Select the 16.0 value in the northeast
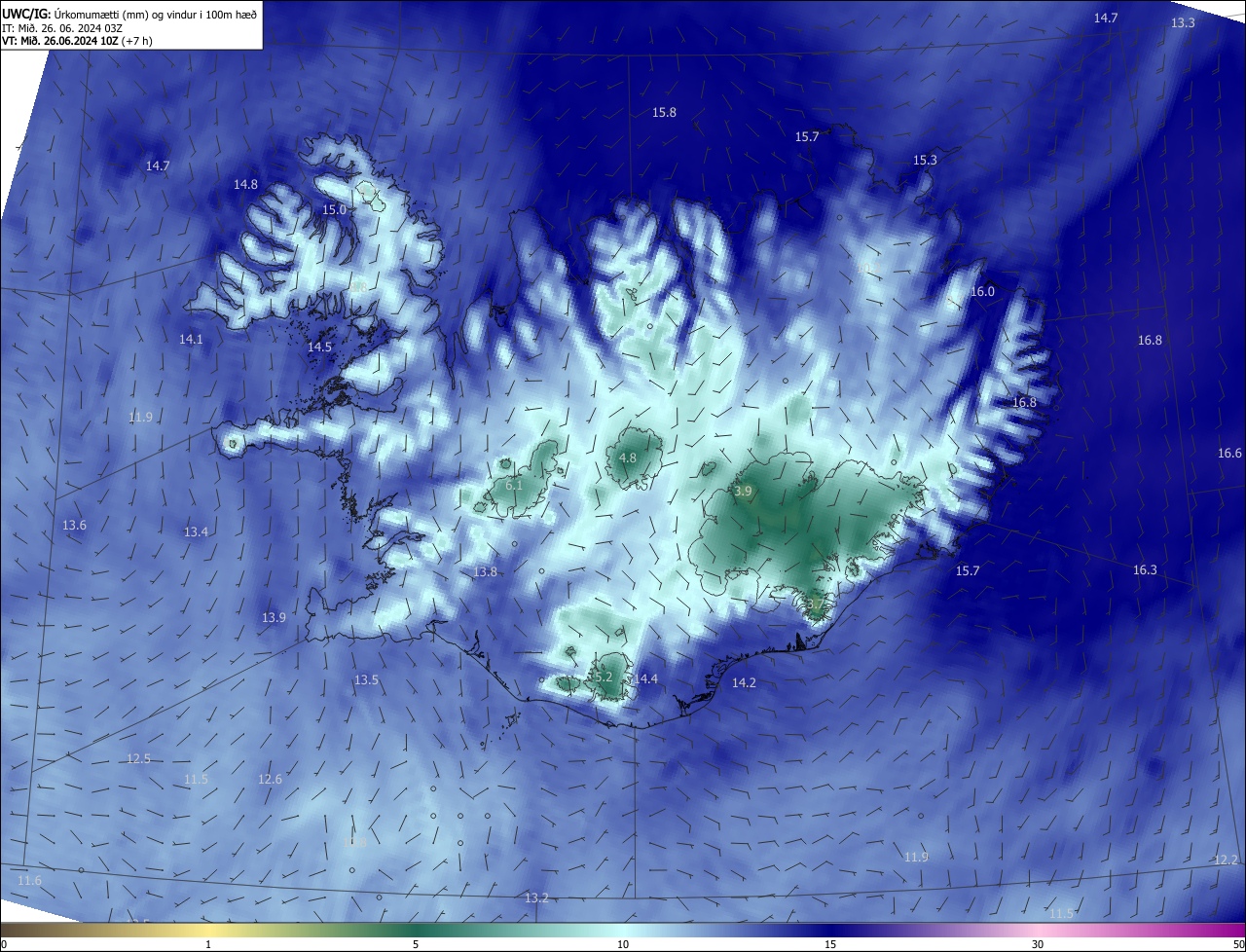This screenshot has width=1246, height=952. pos(982,291)
